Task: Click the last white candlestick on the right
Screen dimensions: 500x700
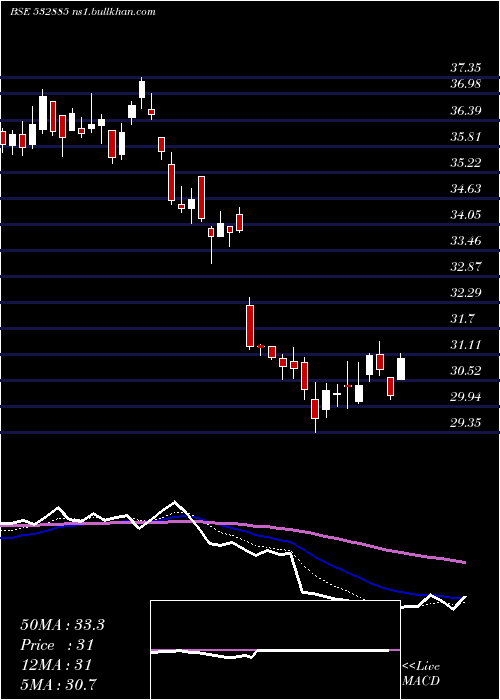Action: [401, 369]
